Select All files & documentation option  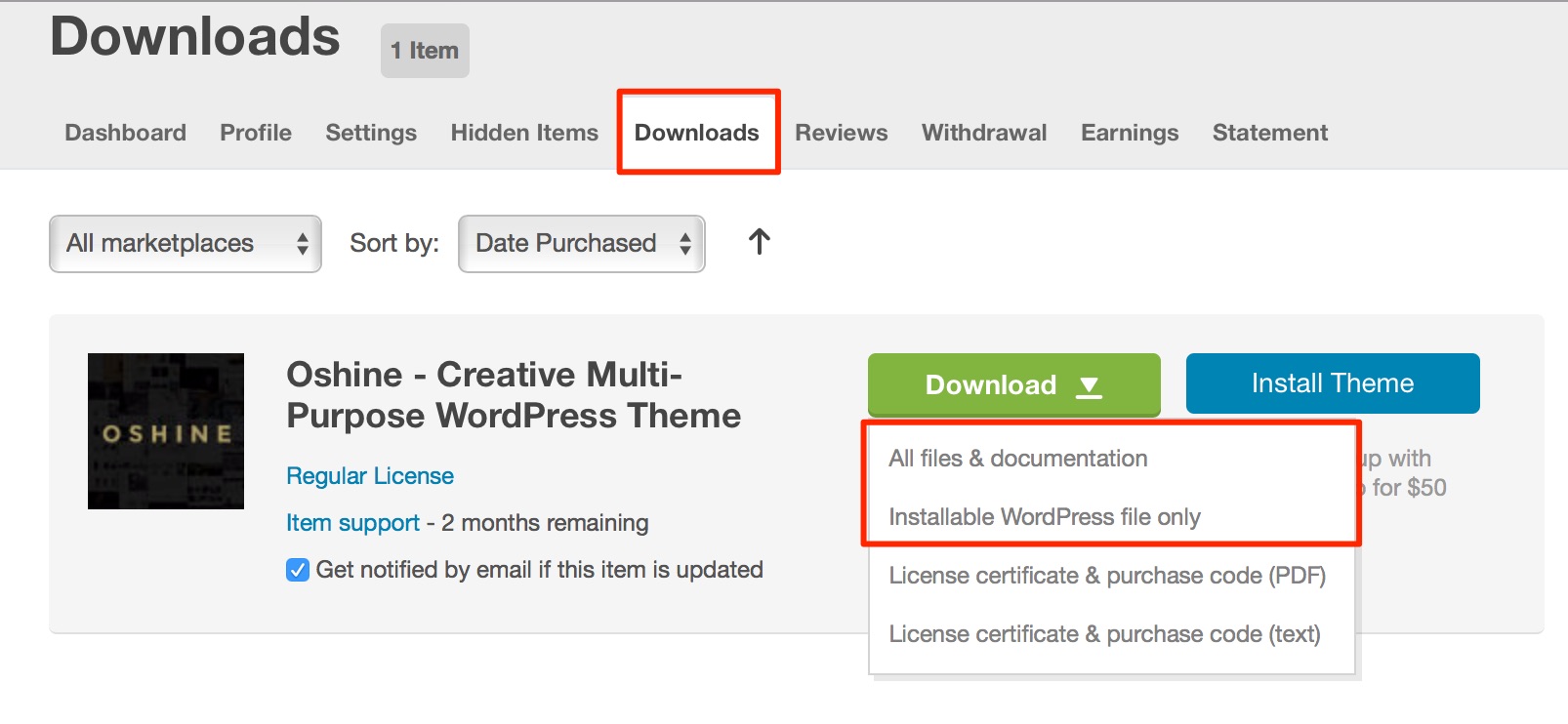1017,459
